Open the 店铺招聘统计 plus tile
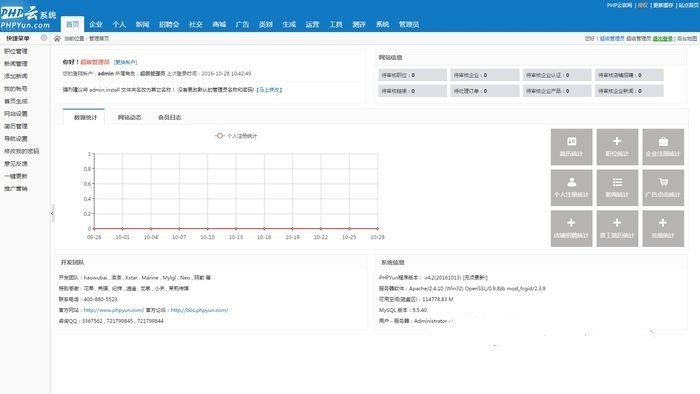 point(571,229)
